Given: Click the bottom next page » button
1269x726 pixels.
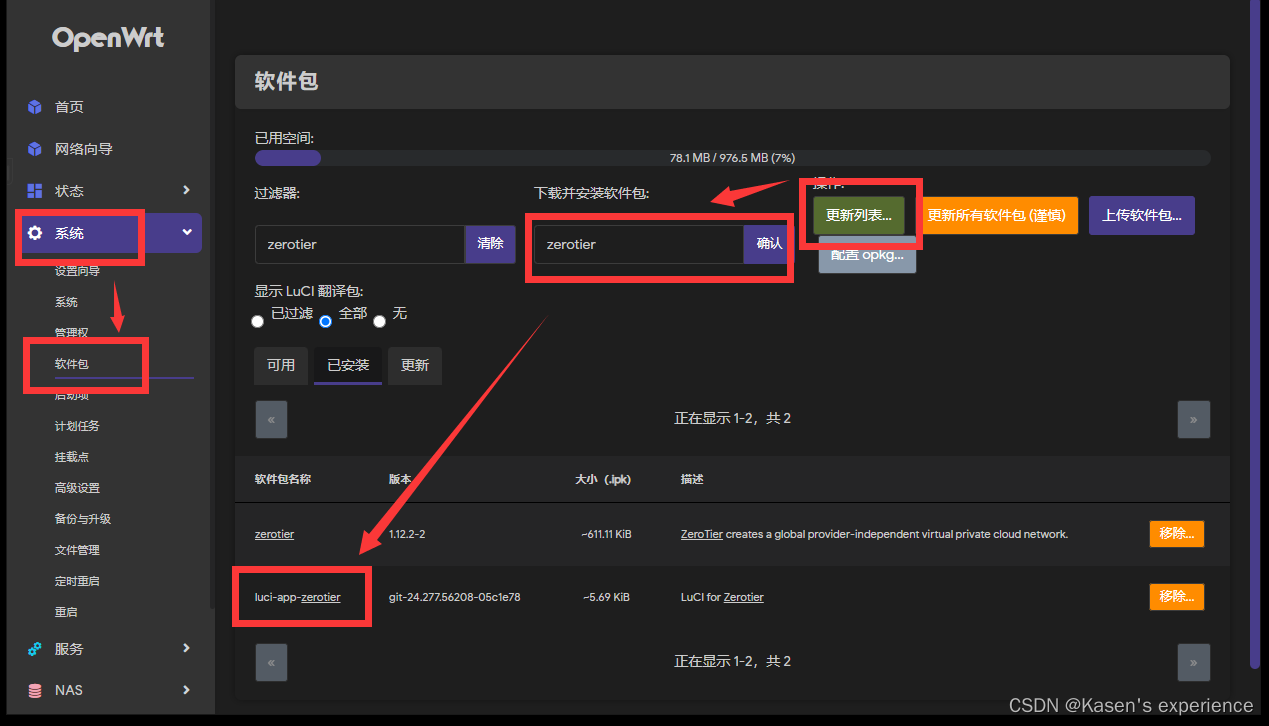Looking at the screenshot, I should pos(1193,662).
